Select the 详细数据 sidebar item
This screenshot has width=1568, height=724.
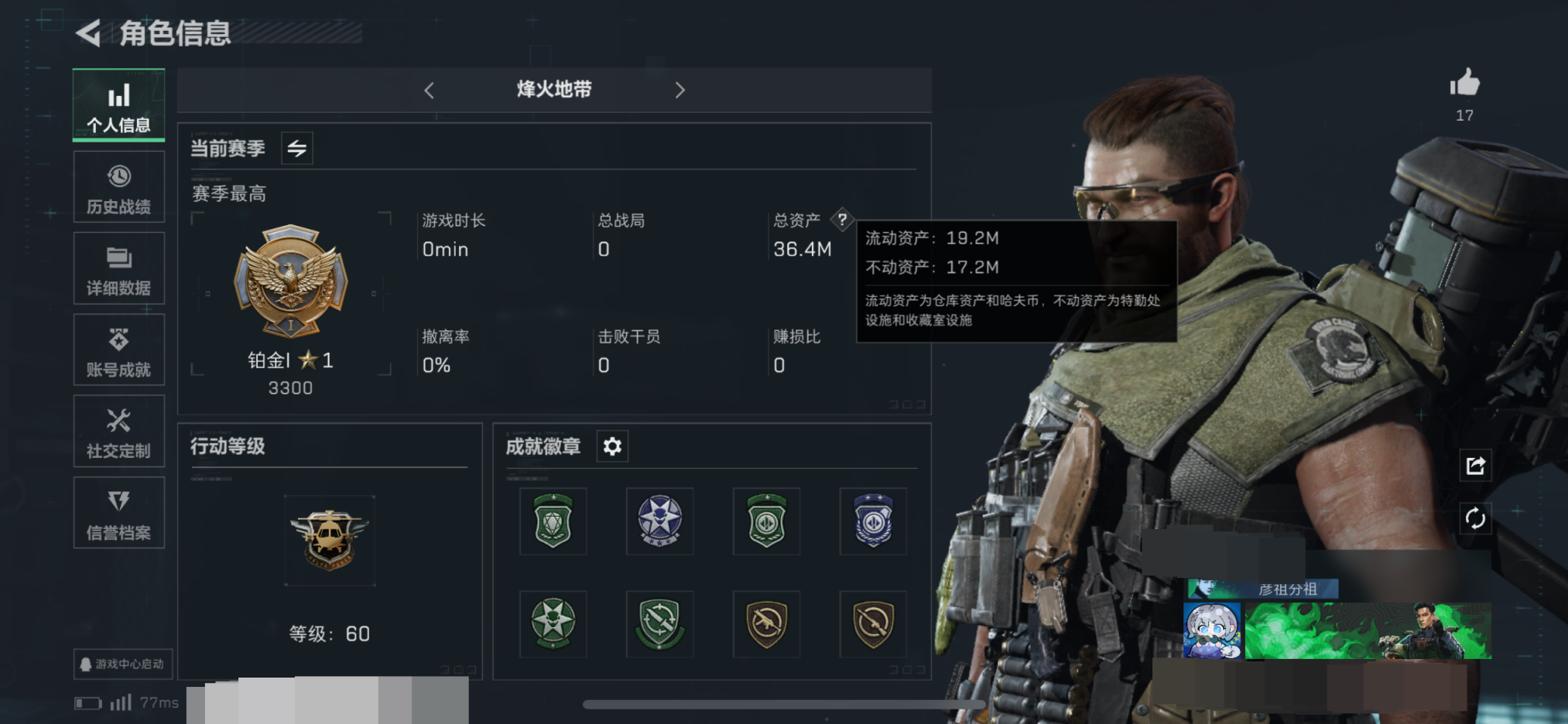click(x=118, y=268)
